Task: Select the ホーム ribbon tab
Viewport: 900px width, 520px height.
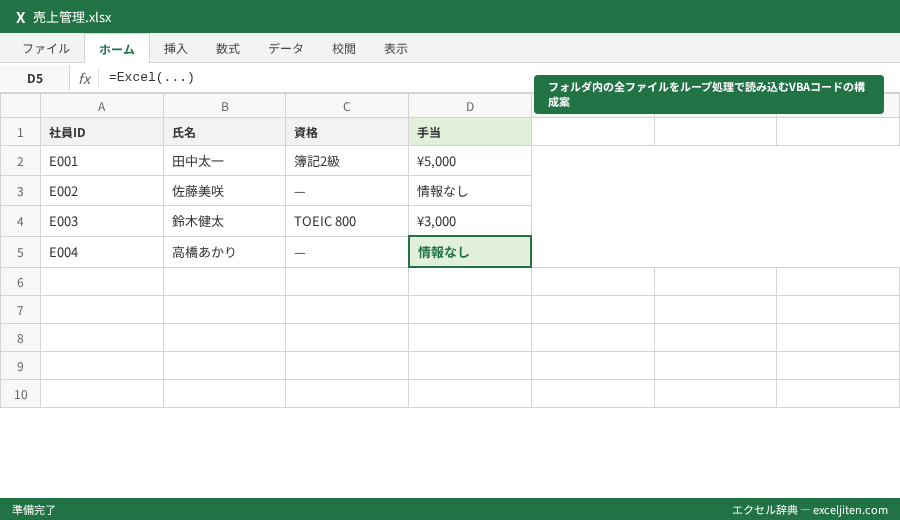Action: point(117,49)
